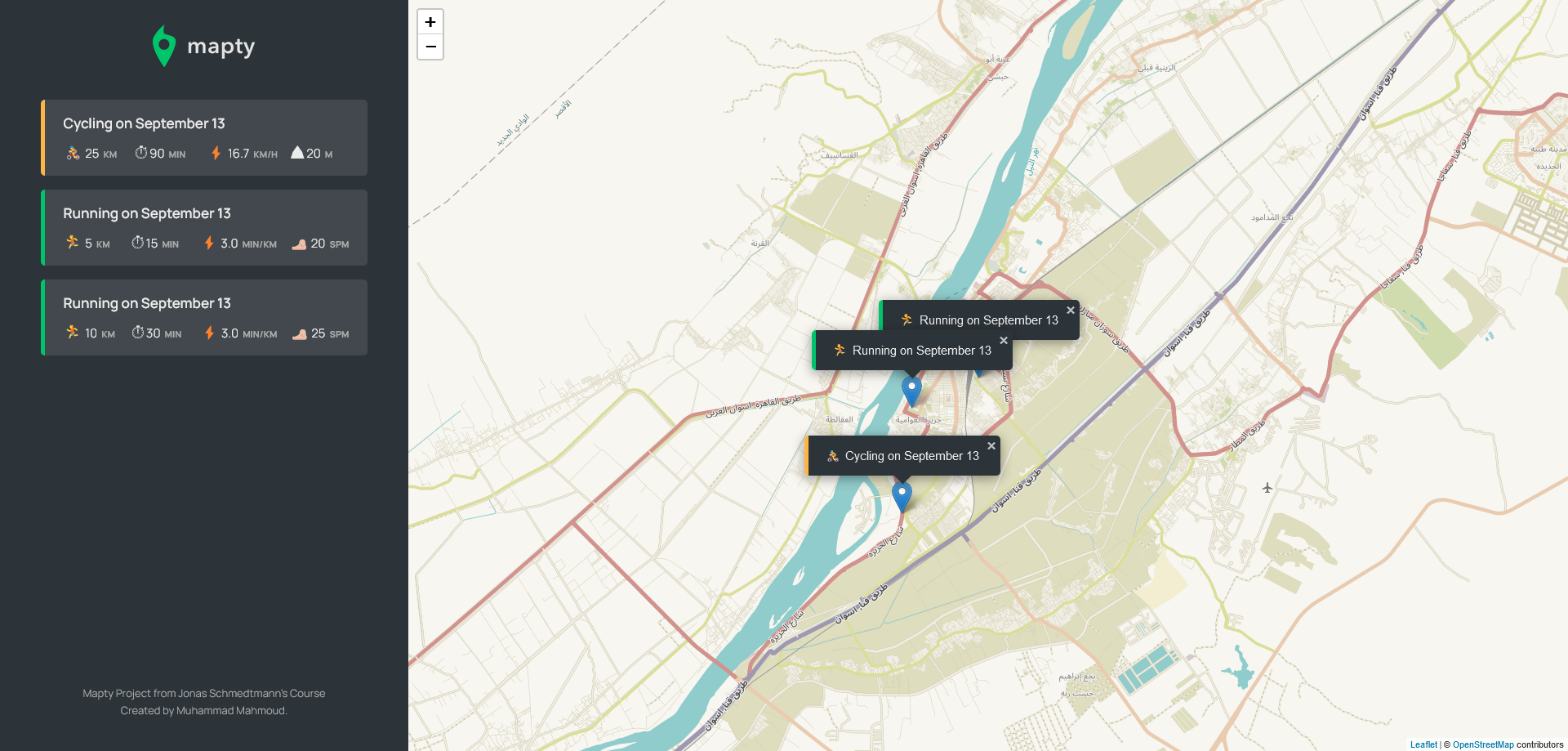This screenshot has width=1568, height=751.
Task: Click the mountain elevation icon showing 20 M
Action: (x=297, y=153)
